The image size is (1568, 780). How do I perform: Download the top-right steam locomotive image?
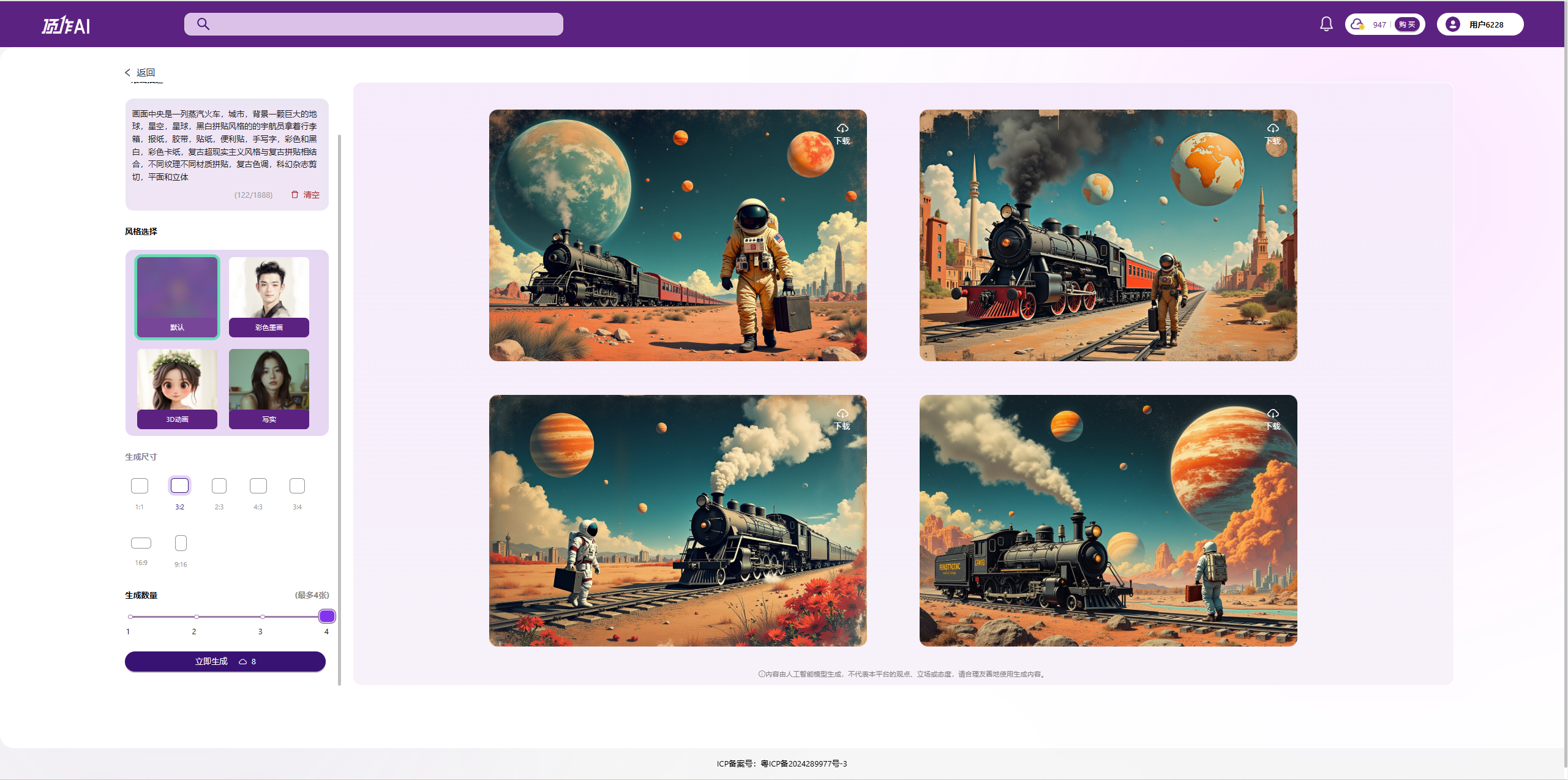[x=1272, y=133]
